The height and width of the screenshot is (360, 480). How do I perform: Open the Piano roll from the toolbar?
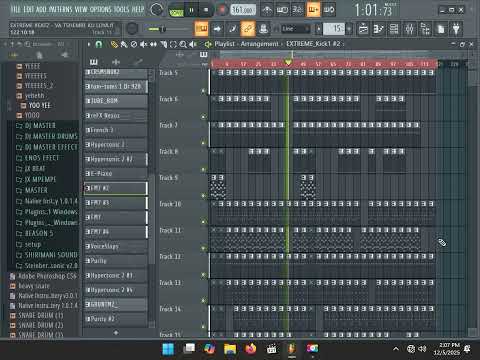click(x=378, y=29)
